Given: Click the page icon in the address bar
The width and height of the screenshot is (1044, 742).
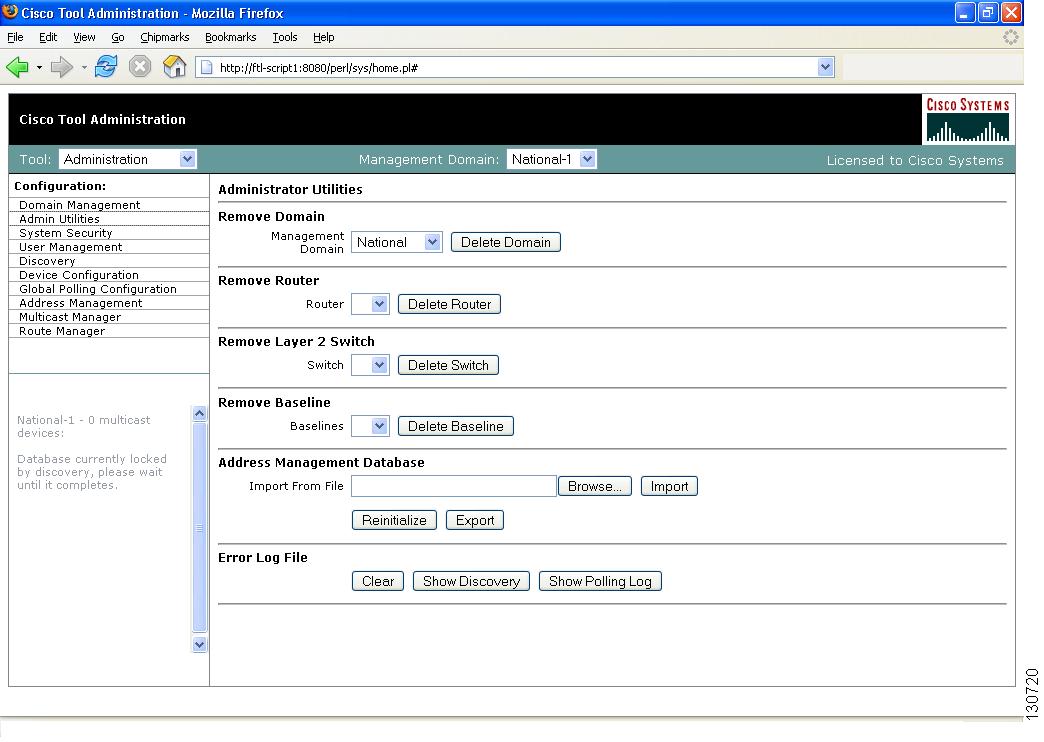Looking at the screenshot, I should 207,67.
